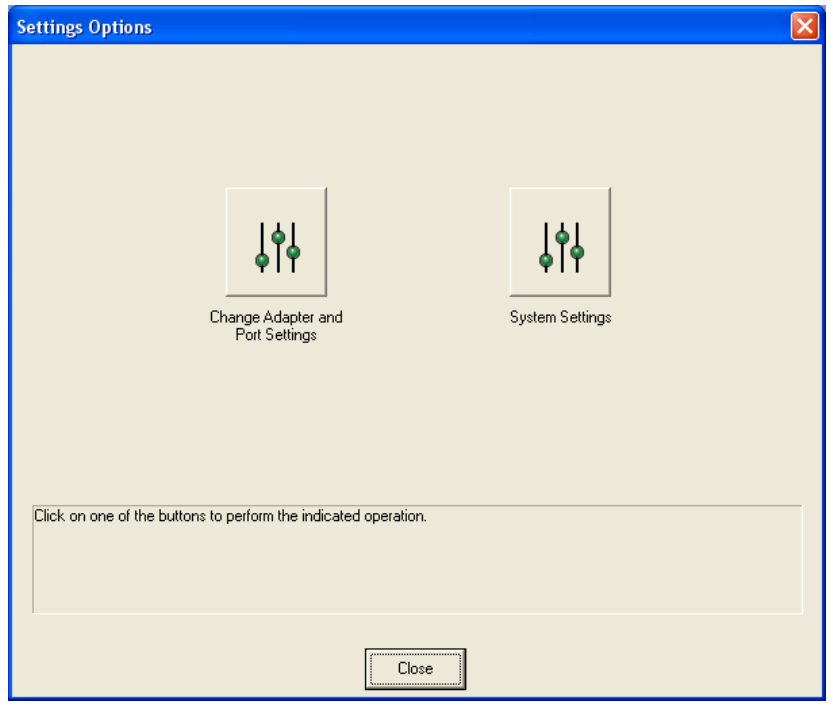Click middle green knob in Adapter settings icon
The width and height of the screenshot is (833, 708).
279,237
